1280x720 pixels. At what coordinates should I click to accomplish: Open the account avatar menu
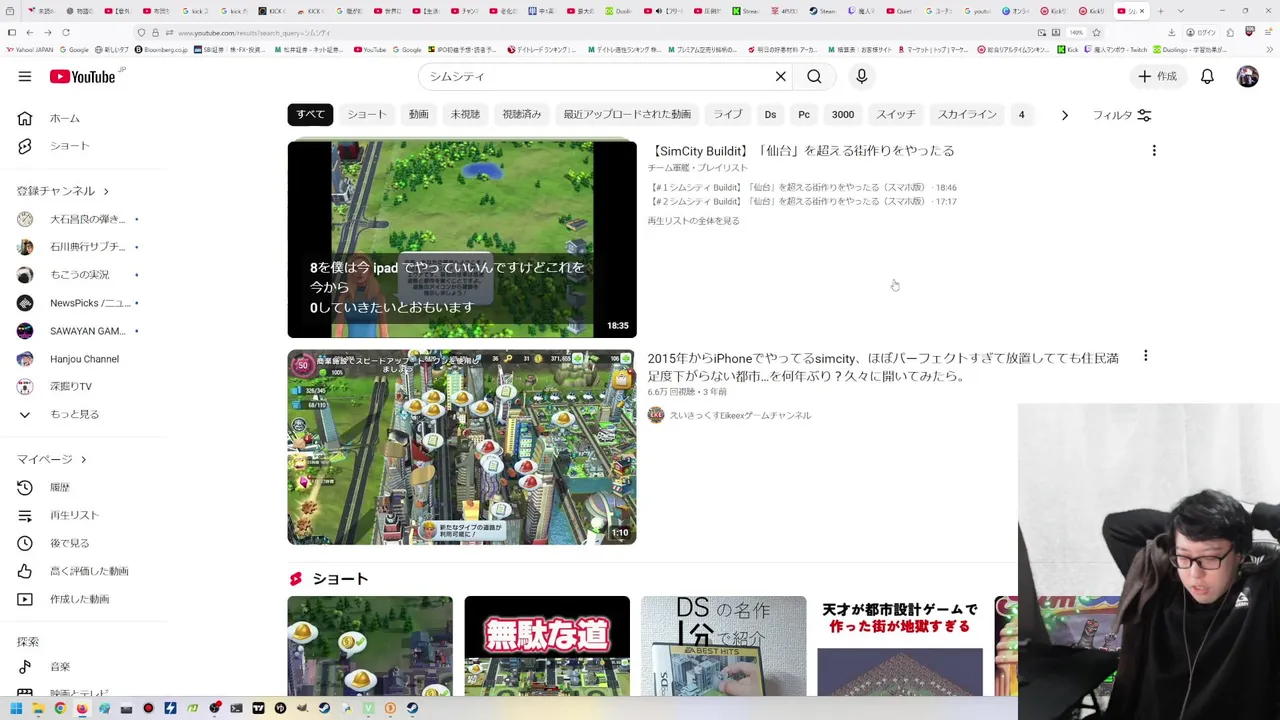(x=1247, y=76)
